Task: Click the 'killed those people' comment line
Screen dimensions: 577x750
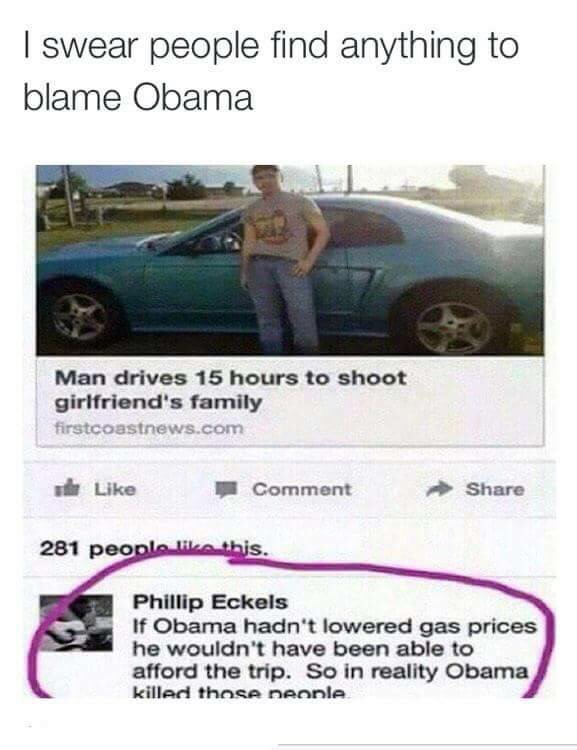Action: [x=239, y=692]
